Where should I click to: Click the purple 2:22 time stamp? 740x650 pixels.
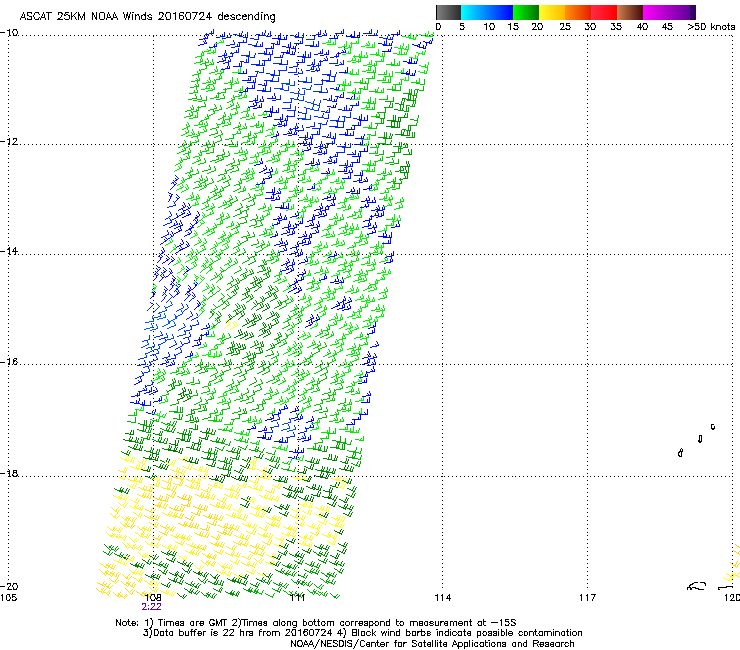pyautogui.click(x=151, y=607)
